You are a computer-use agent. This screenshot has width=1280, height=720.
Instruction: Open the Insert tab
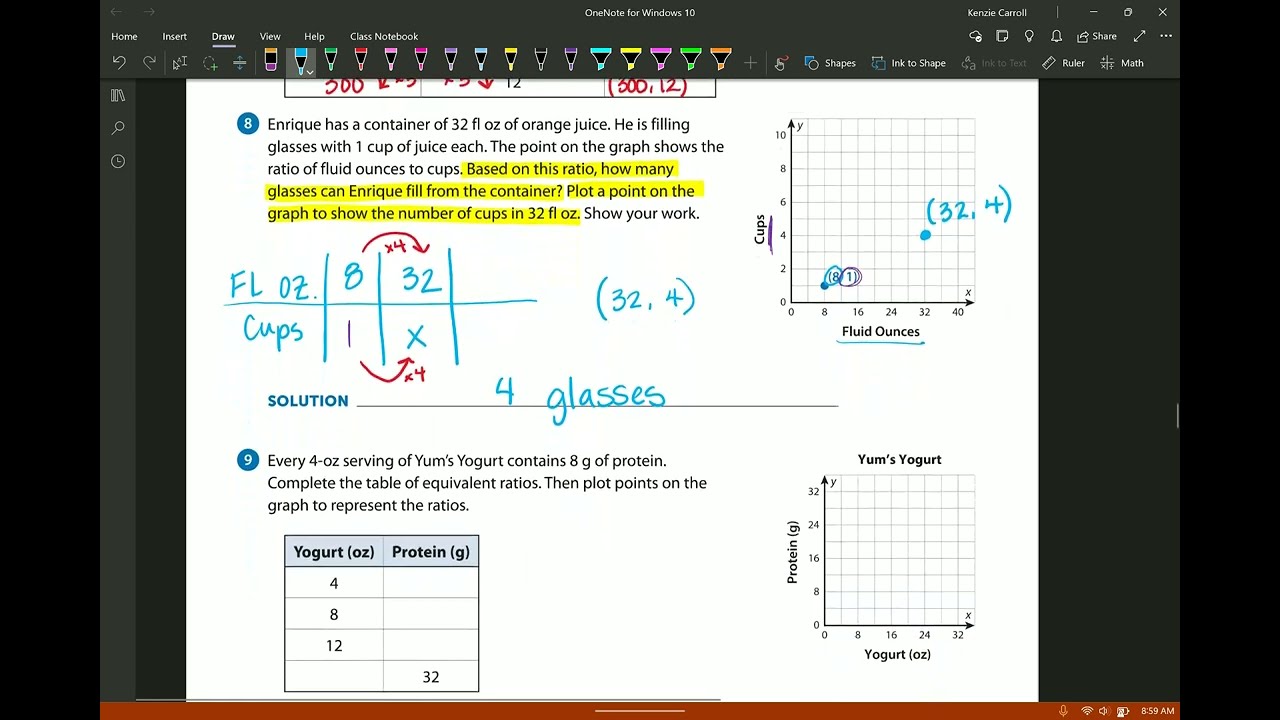(x=174, y=36)
